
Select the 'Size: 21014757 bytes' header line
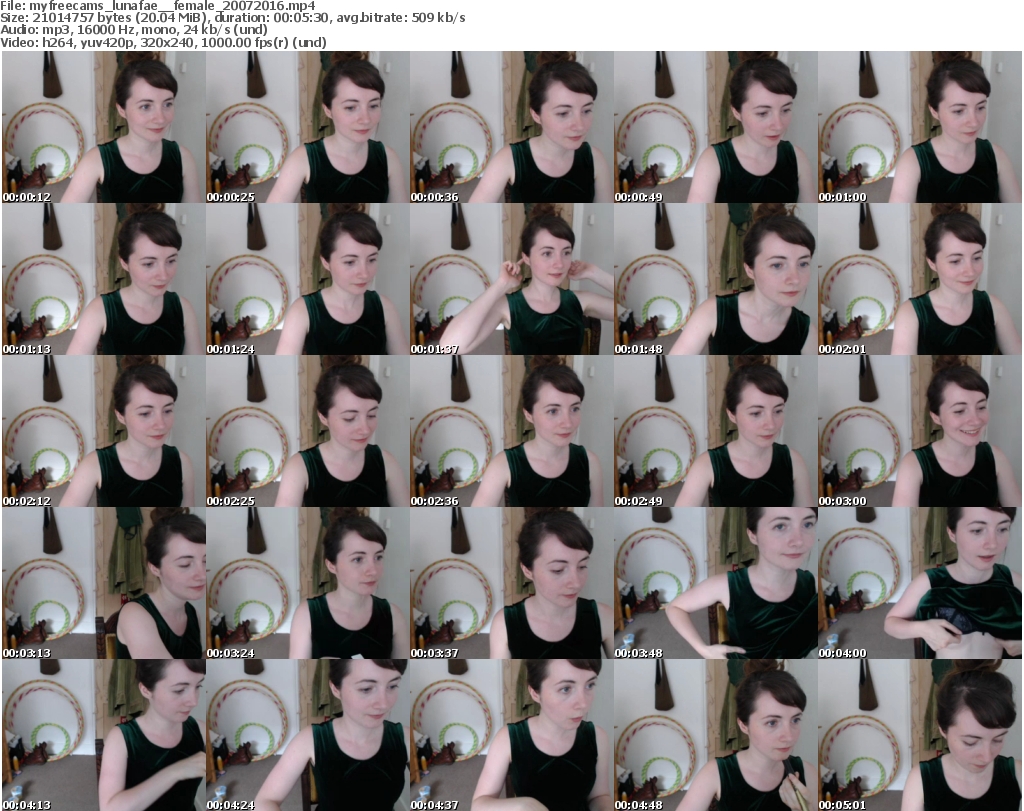(232, 18)
